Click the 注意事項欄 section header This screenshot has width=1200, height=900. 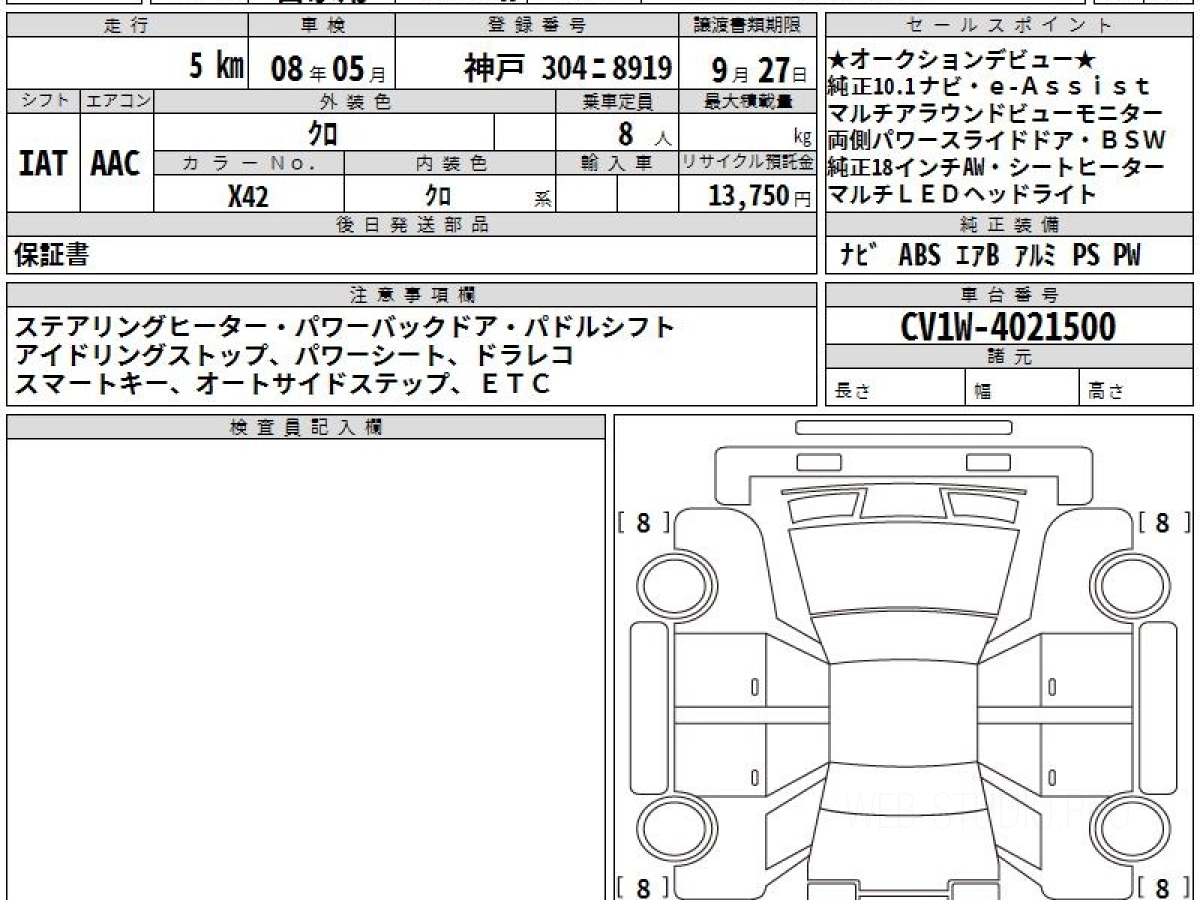tap(411, 295)
